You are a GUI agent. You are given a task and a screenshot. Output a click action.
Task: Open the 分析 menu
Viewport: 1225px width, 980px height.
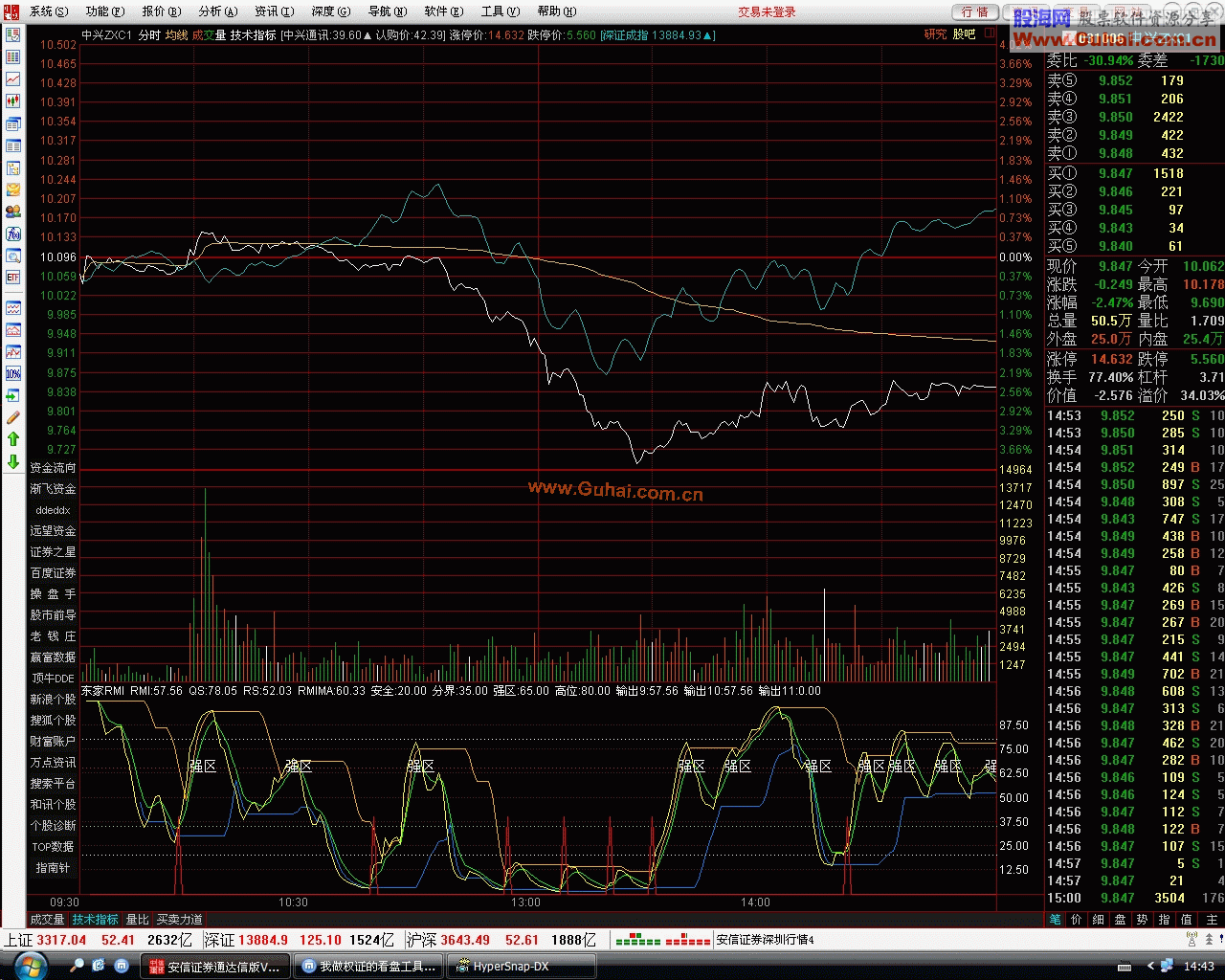pos(218,11)
